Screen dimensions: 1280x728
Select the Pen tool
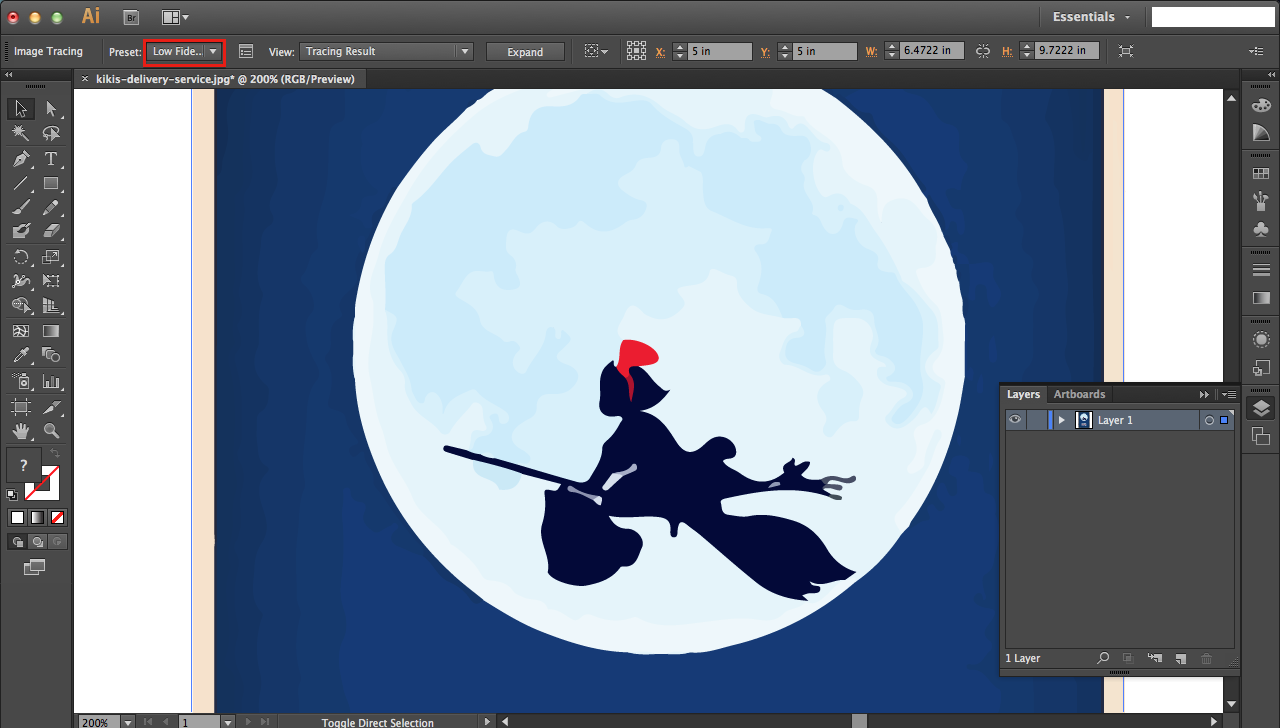21,159
